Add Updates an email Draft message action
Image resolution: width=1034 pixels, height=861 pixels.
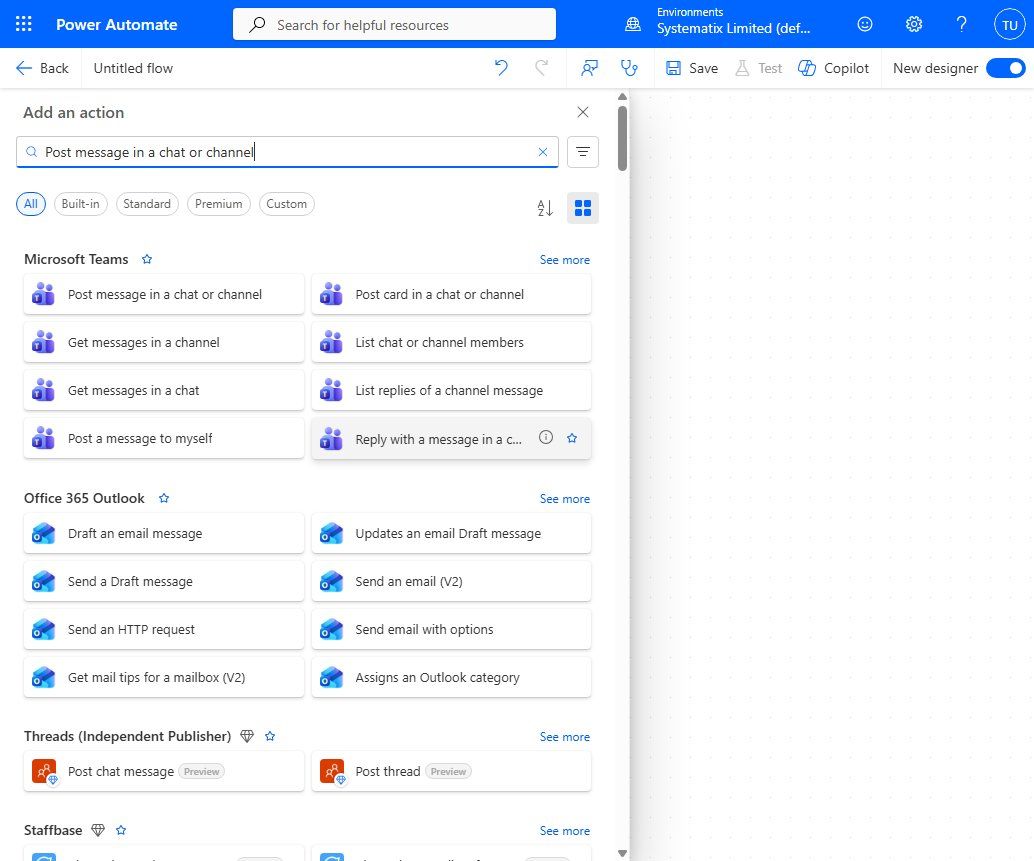(x=451, y=533)
